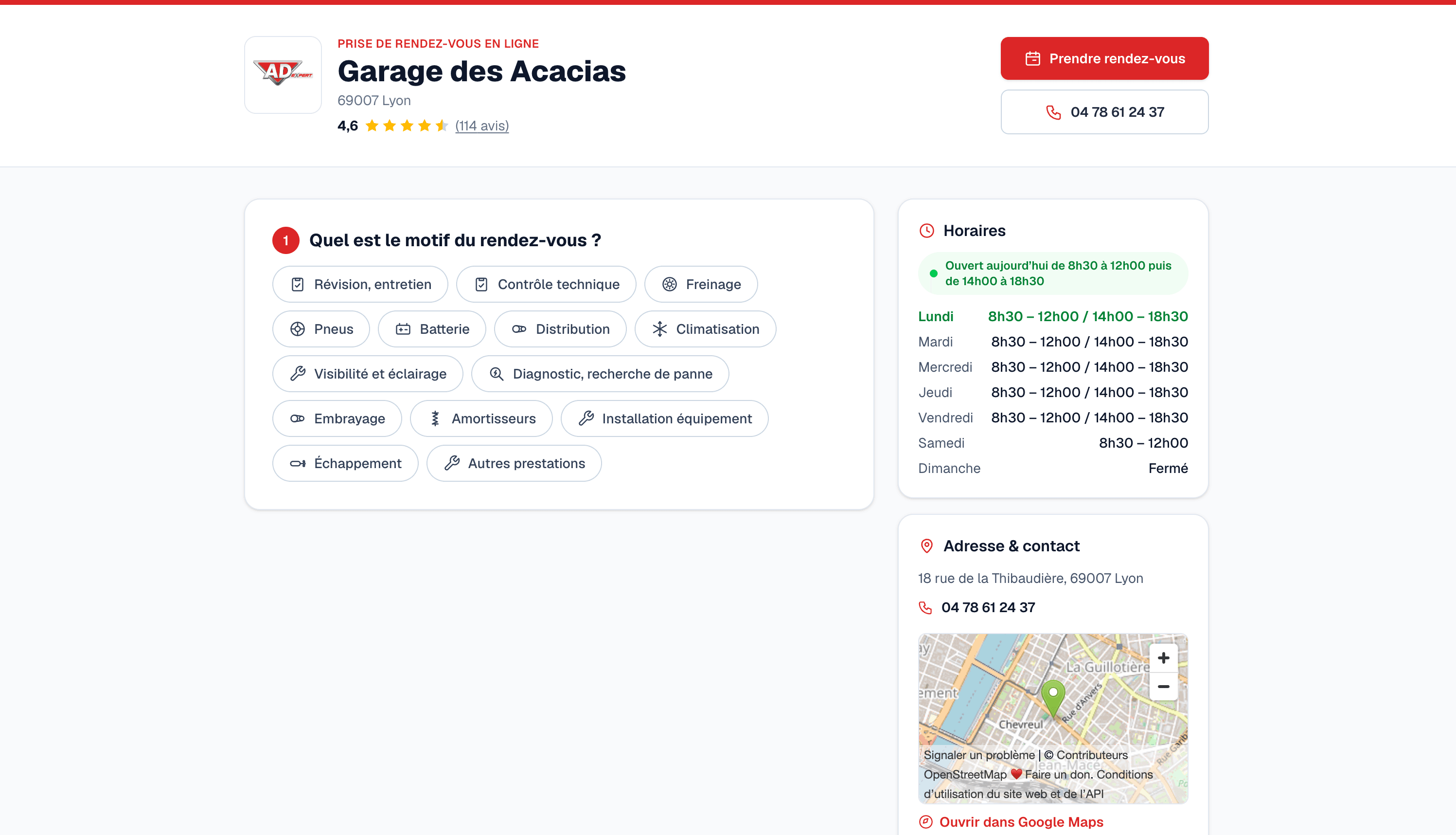Click the clipboard icon beside Révision, entretien

point(298,285)
